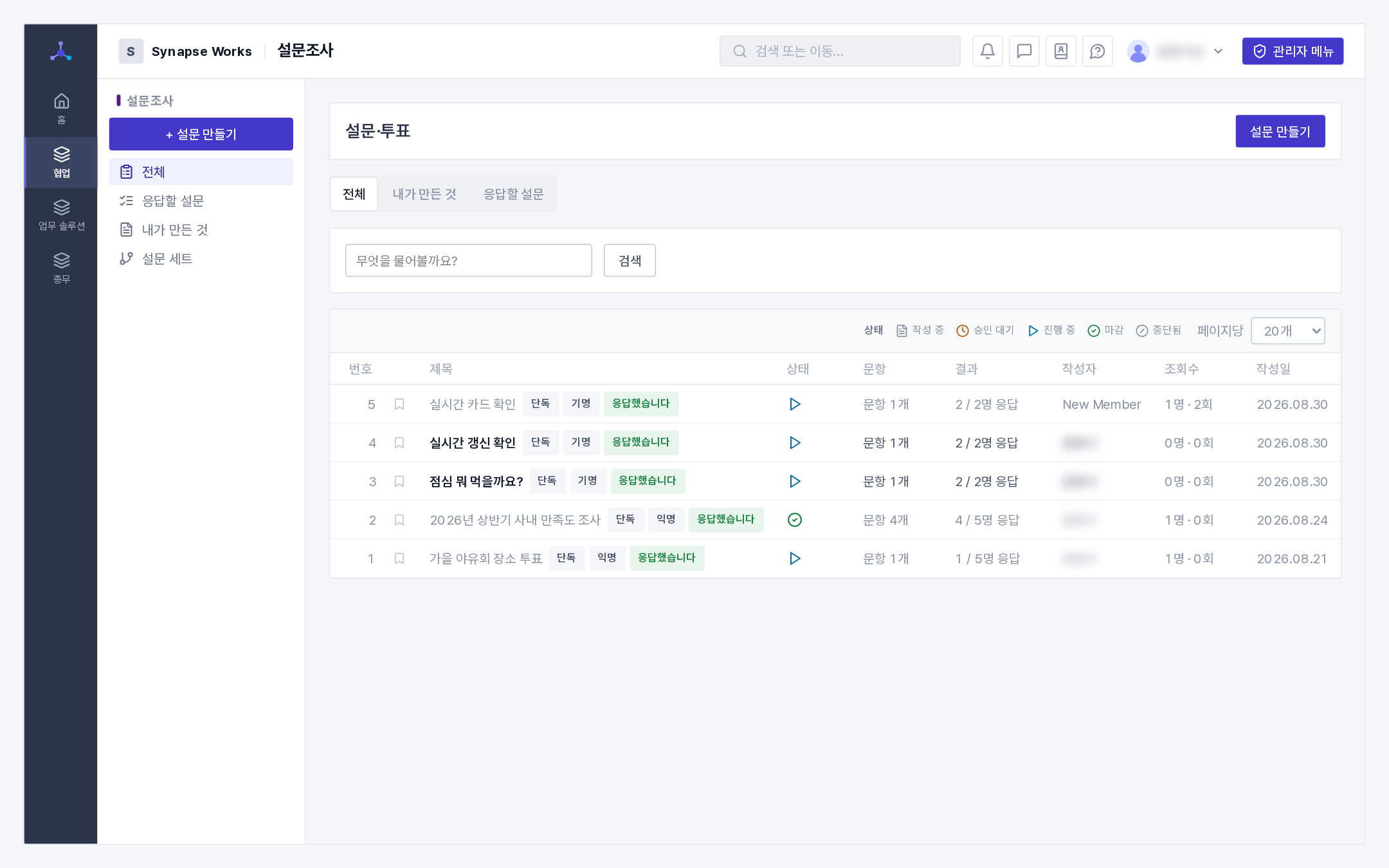This screenshot has height=868, width=1389.
Task: Click in-progress status icon for survey 1
Action: [x=795, y=559]
